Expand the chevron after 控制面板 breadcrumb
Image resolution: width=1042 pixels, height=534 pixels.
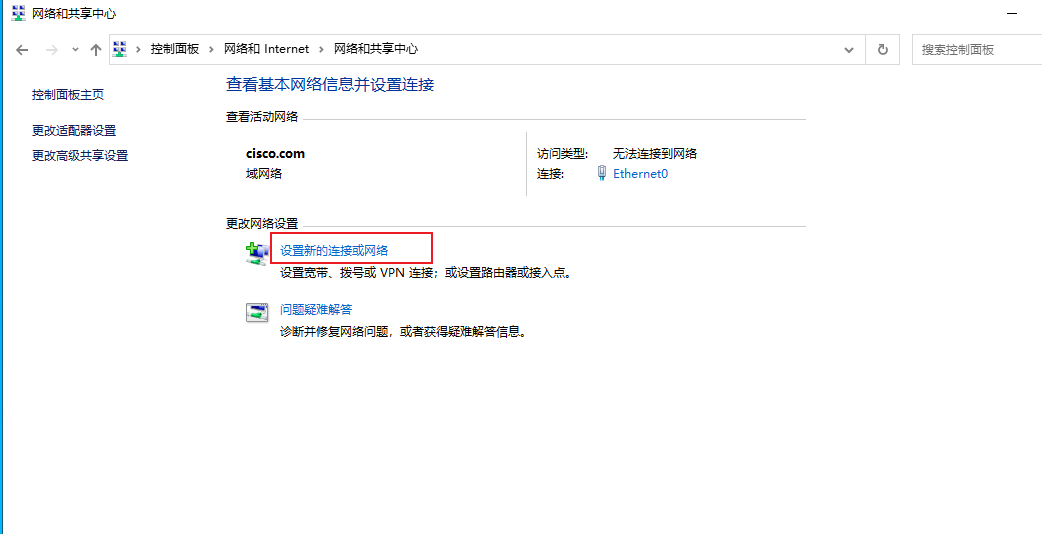point(211,49)
